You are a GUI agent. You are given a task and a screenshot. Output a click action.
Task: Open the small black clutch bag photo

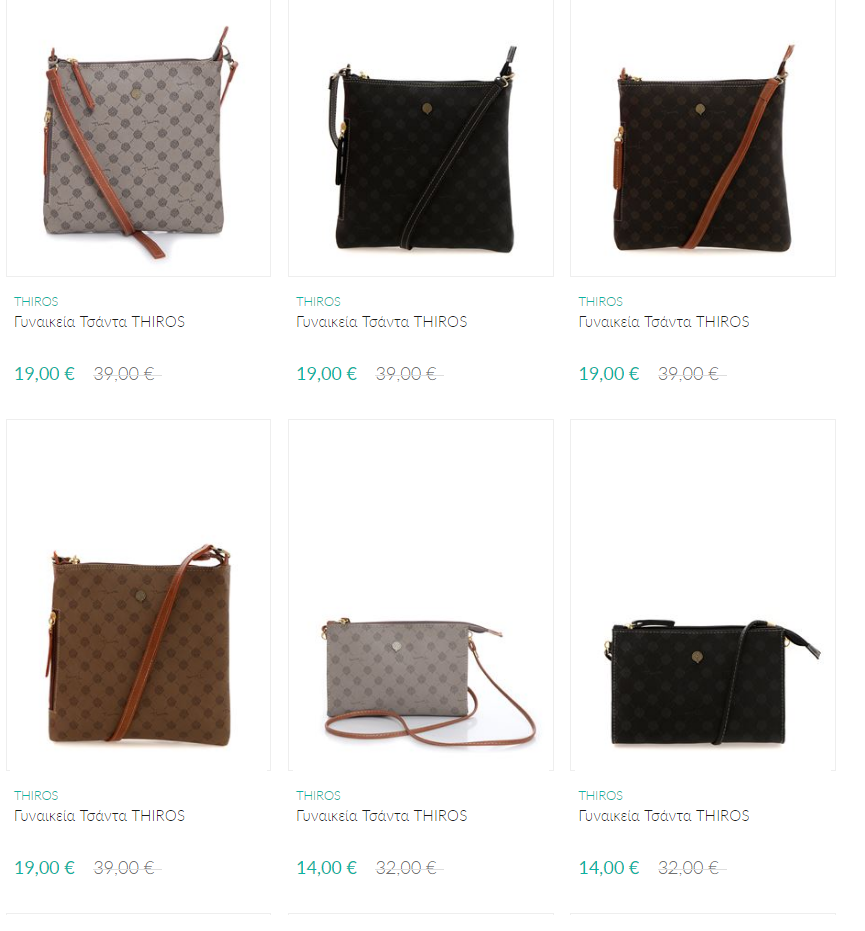coord(703,595)
